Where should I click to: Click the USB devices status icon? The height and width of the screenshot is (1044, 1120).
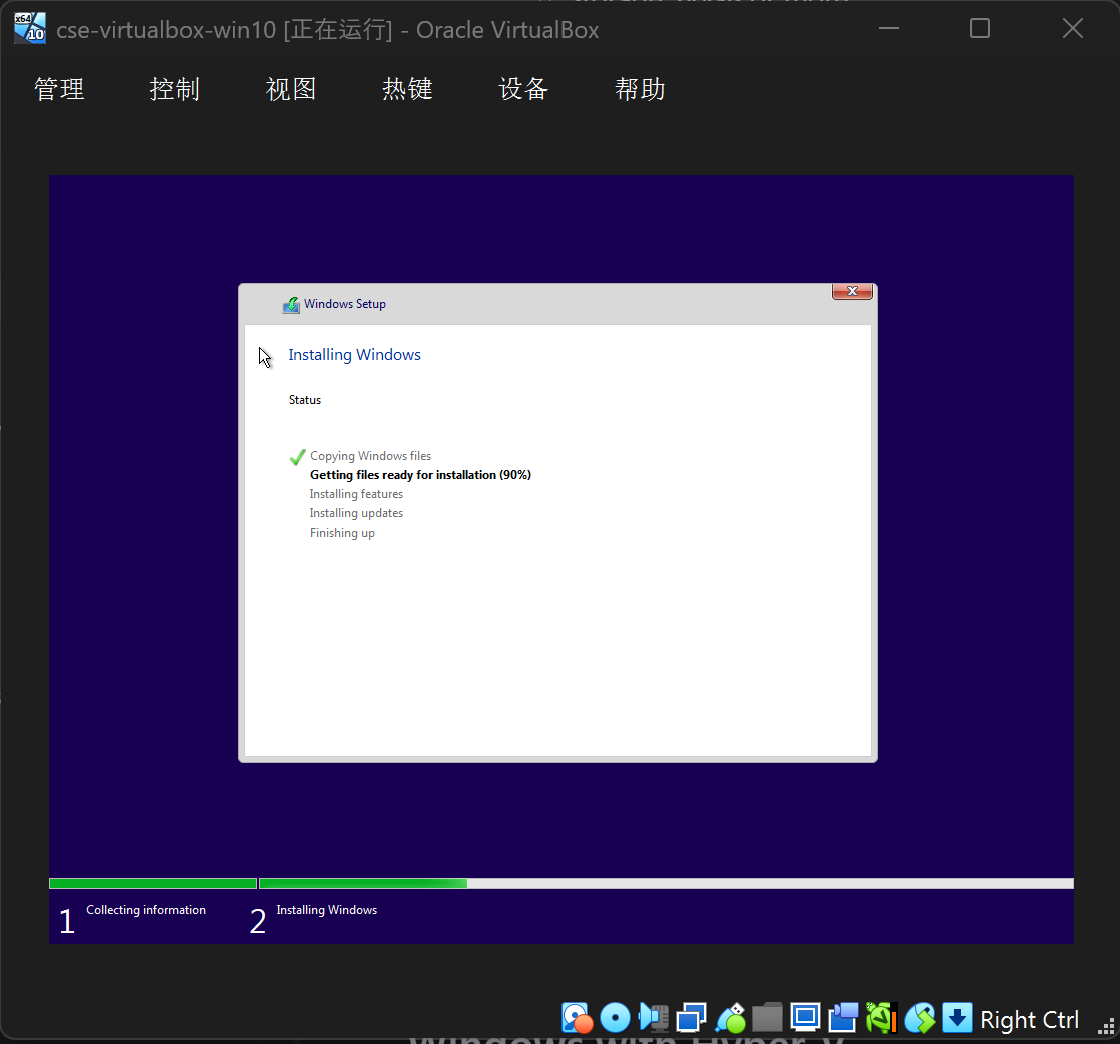tap(730, 1018)
